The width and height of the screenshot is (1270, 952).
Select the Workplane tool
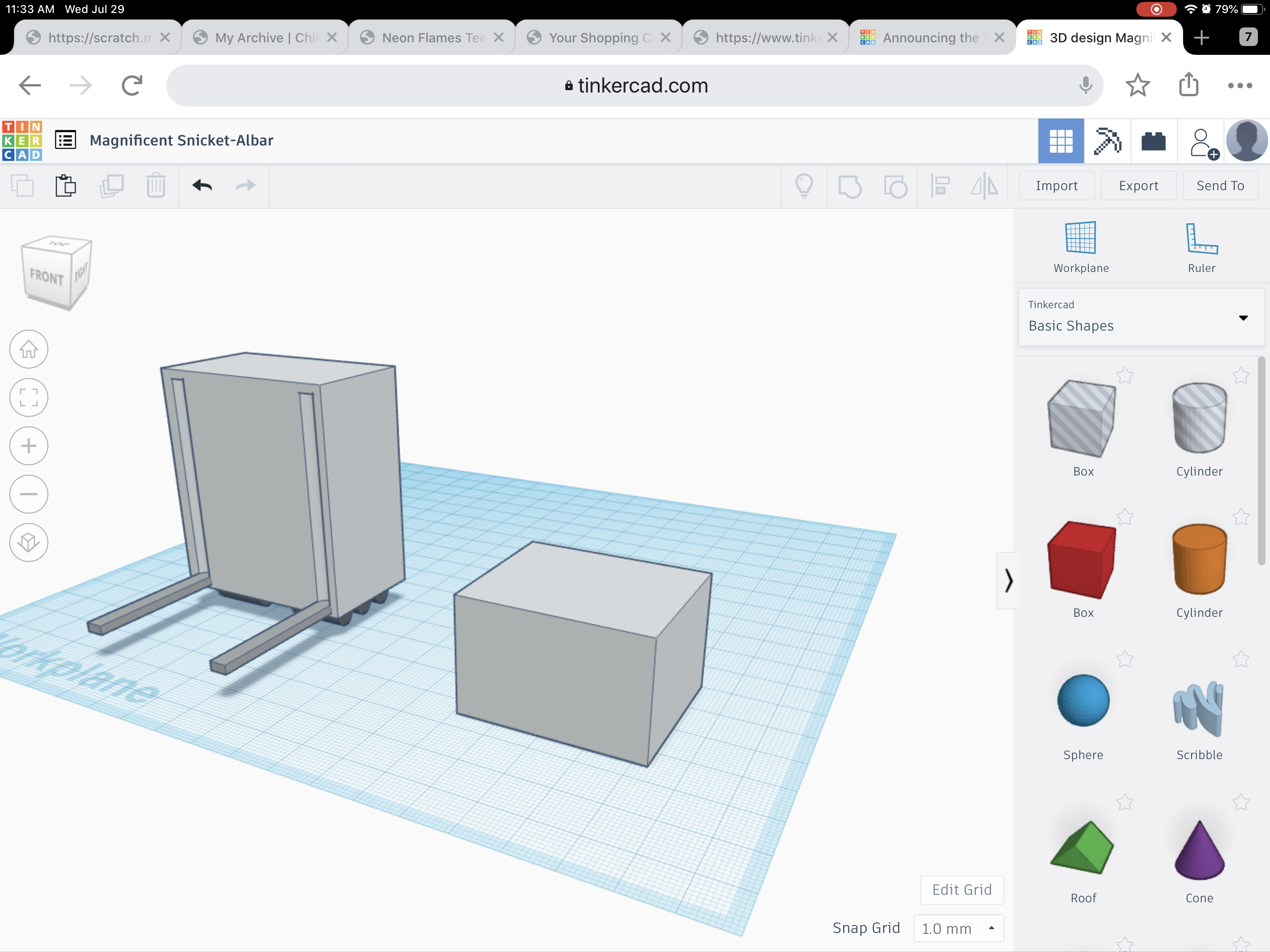(1080, 247)
